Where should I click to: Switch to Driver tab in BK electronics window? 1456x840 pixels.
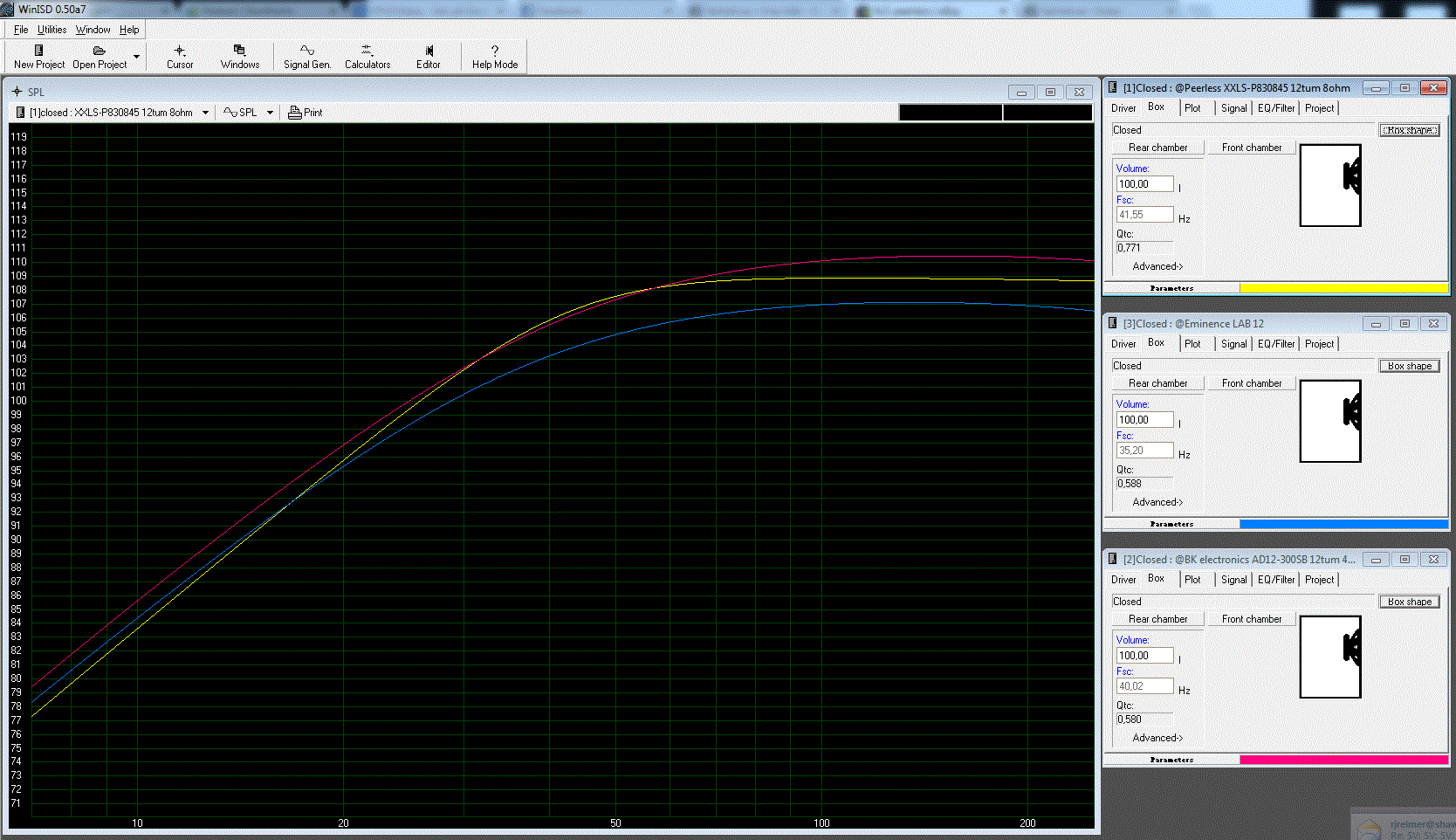pos(1123,580)
